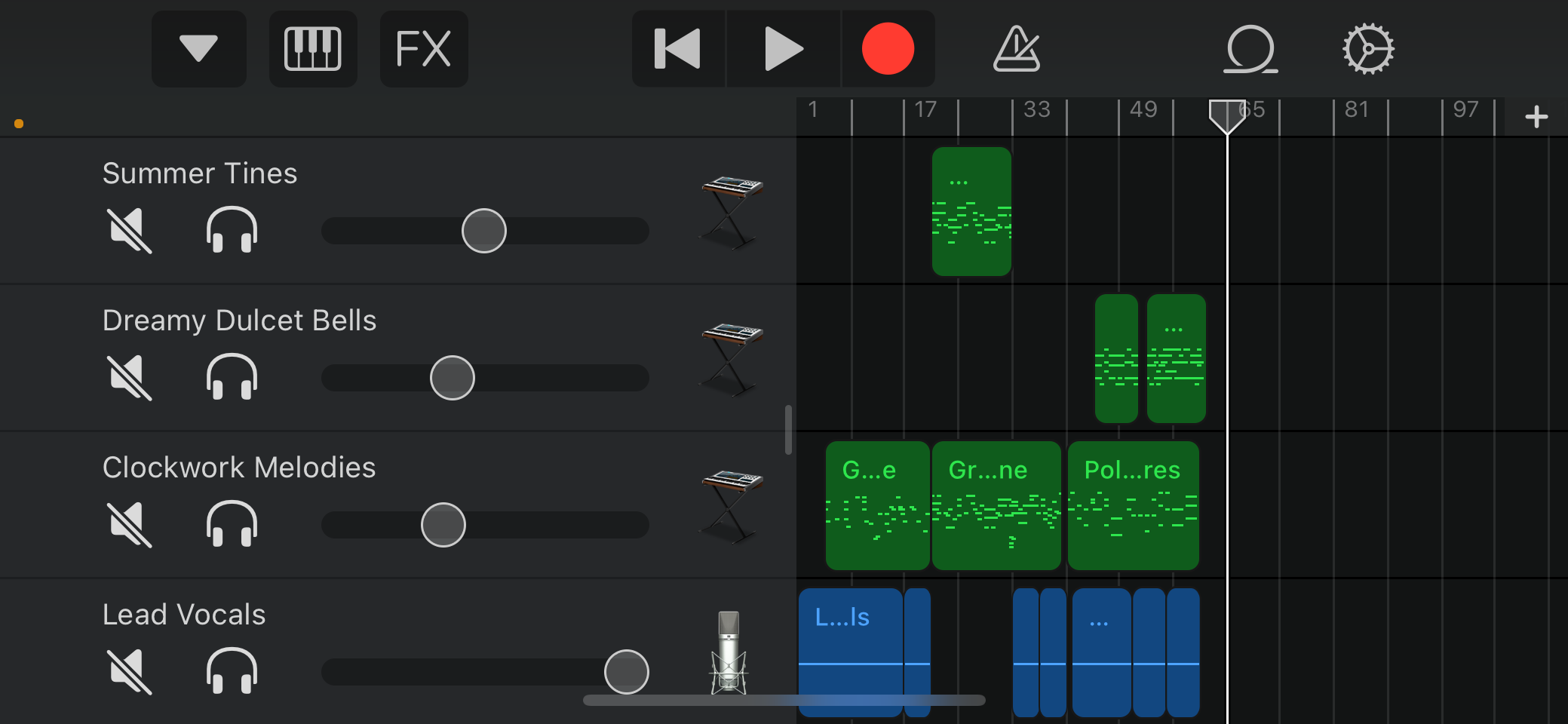Select the Dreamy Dulcet Bells region with dots
Viewport: 1568px width, 724px height.
point(1176,358)
